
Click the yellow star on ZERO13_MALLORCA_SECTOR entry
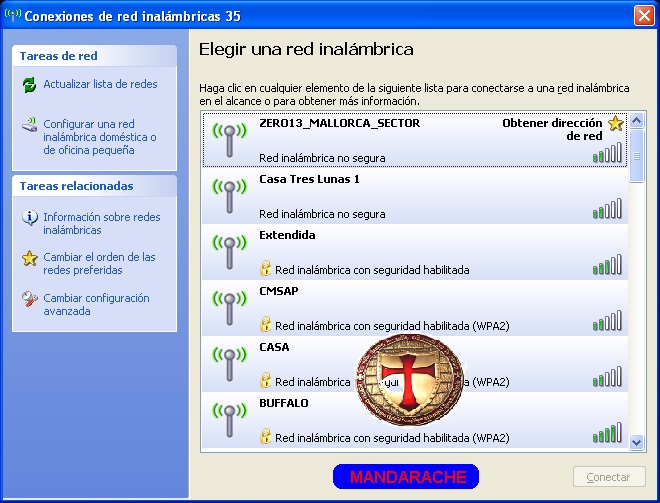(x=616, y=124)
